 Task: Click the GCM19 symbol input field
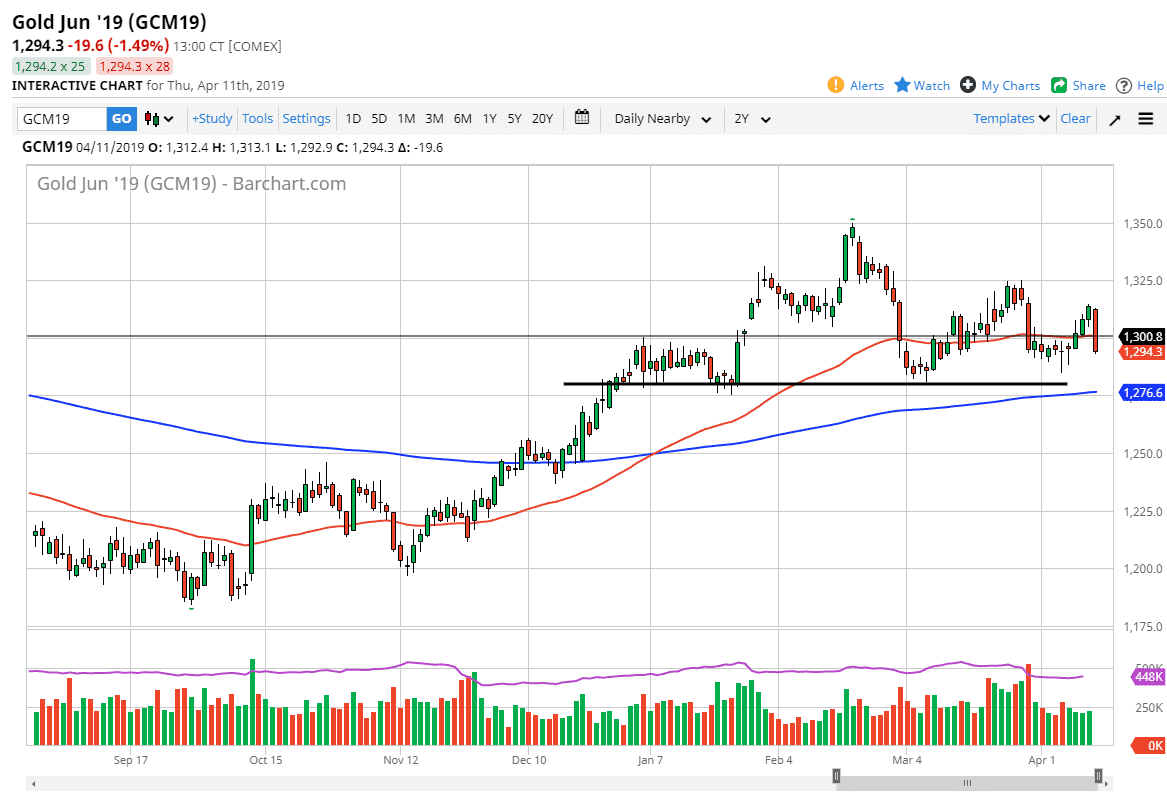62,119
